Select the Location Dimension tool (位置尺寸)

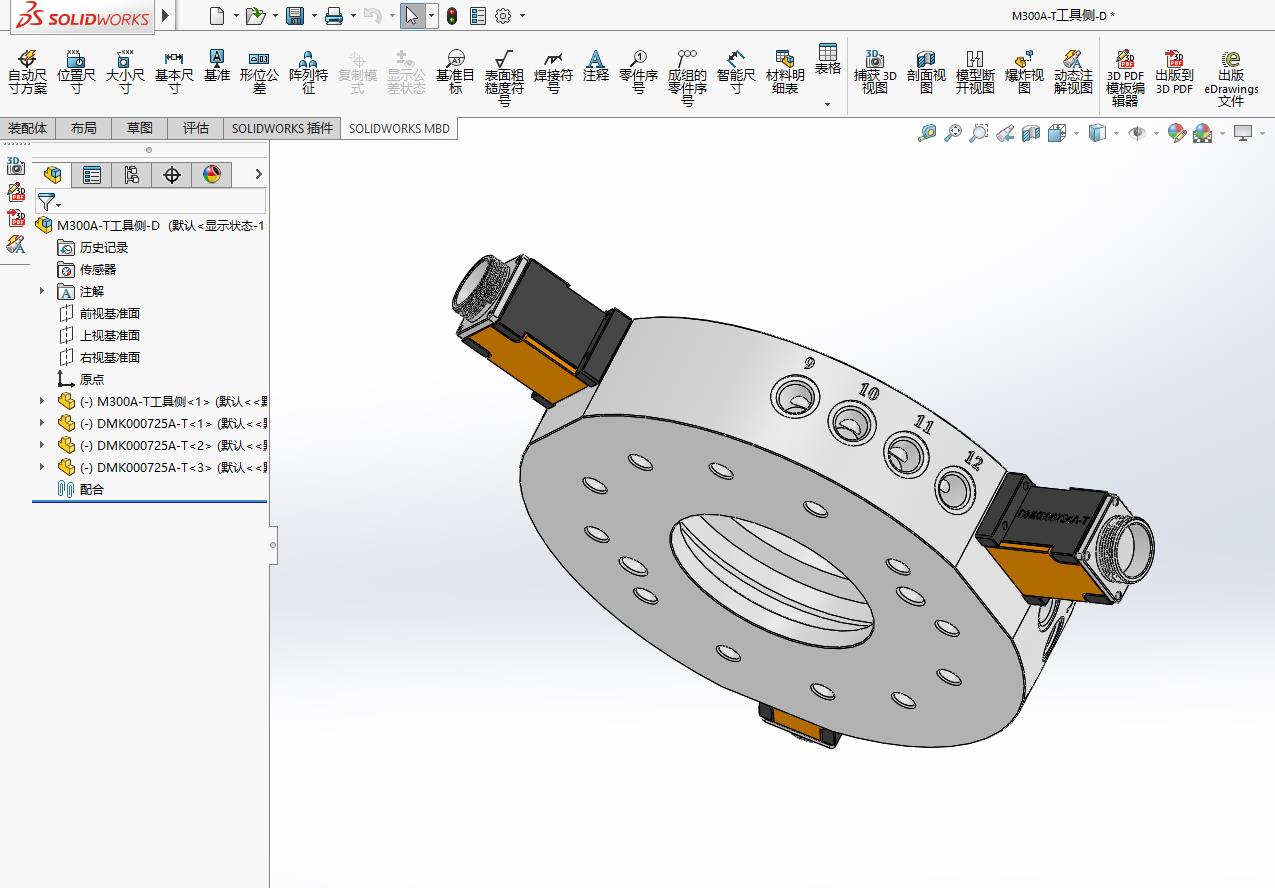pyautogui.click(x=76, y=73)
